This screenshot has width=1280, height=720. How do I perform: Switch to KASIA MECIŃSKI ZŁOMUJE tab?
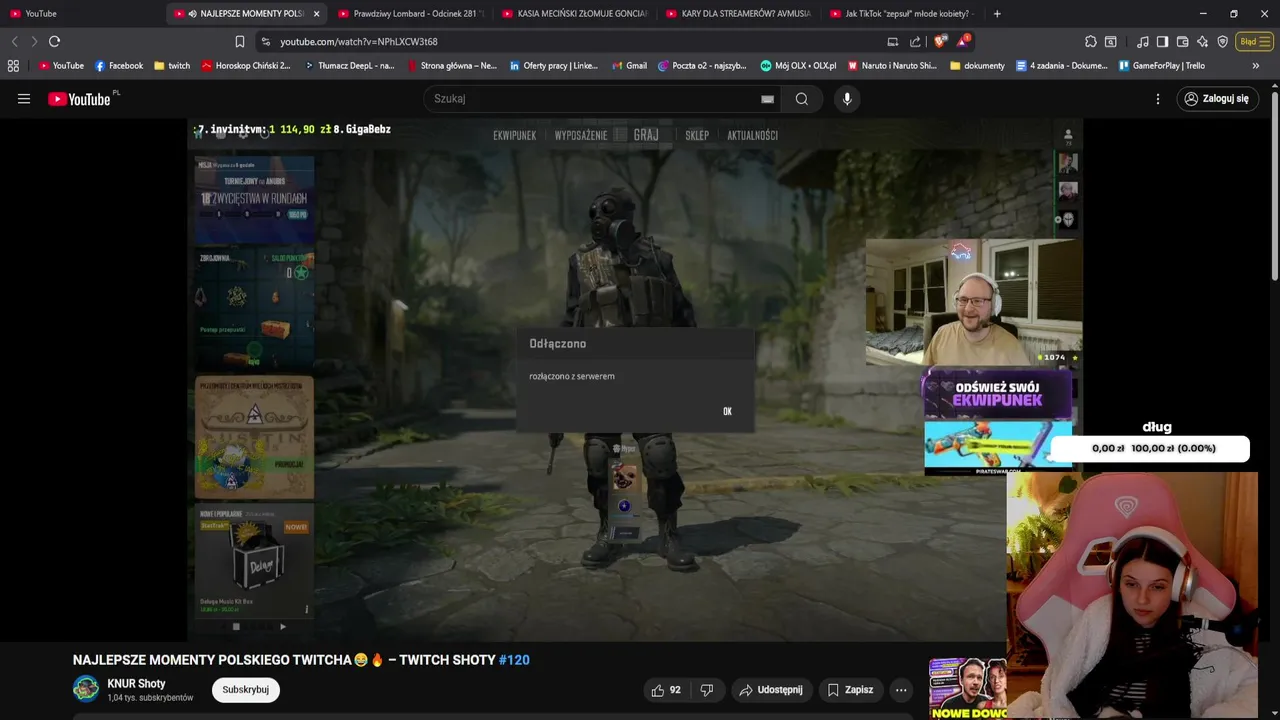[x=575, y=14]
